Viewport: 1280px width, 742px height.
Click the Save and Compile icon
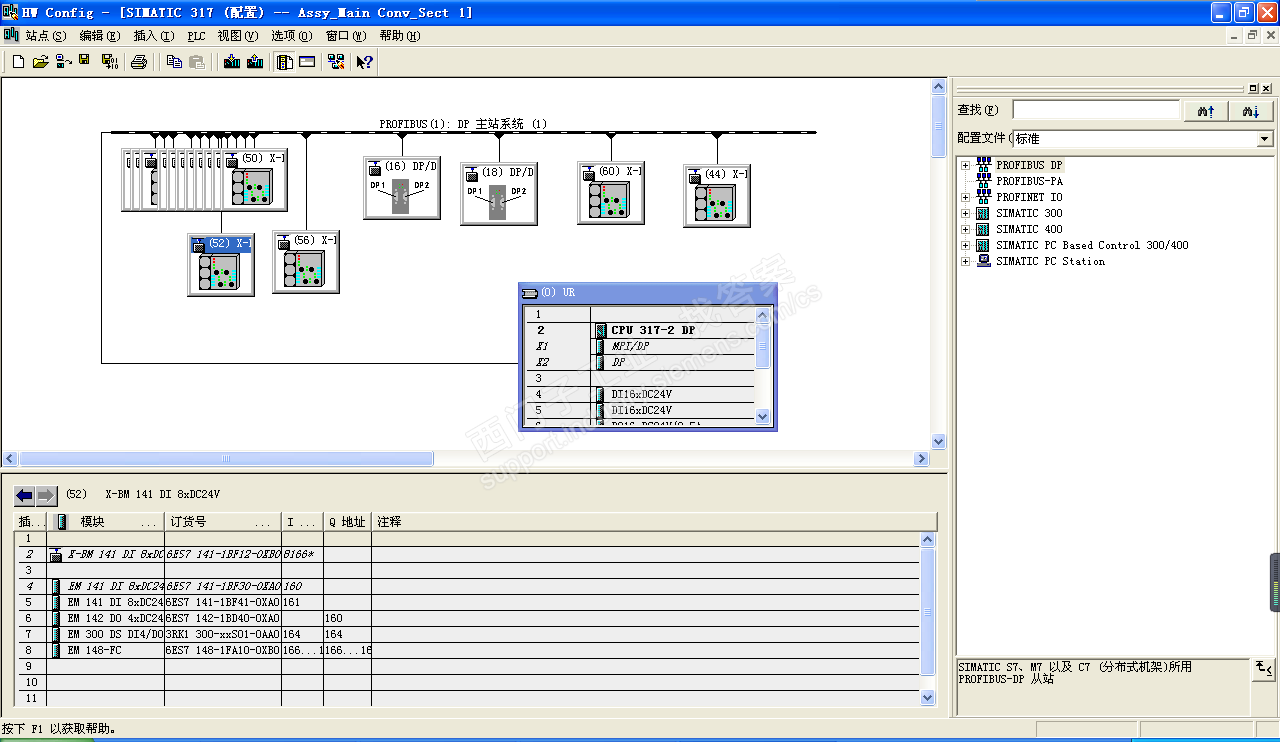click(x=110, y=62)
